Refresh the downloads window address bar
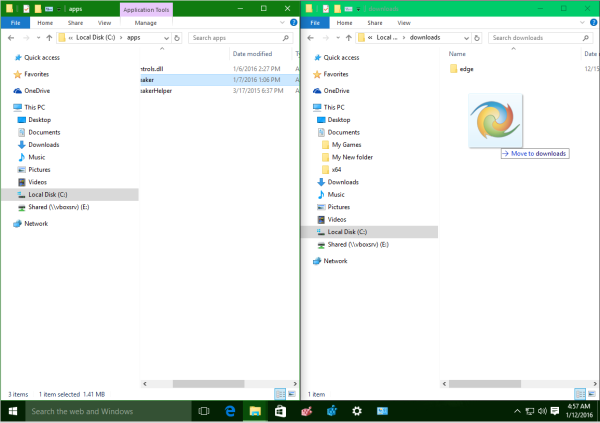The width and height of the screenshot is (600, 423). click(x=477, y=38)
